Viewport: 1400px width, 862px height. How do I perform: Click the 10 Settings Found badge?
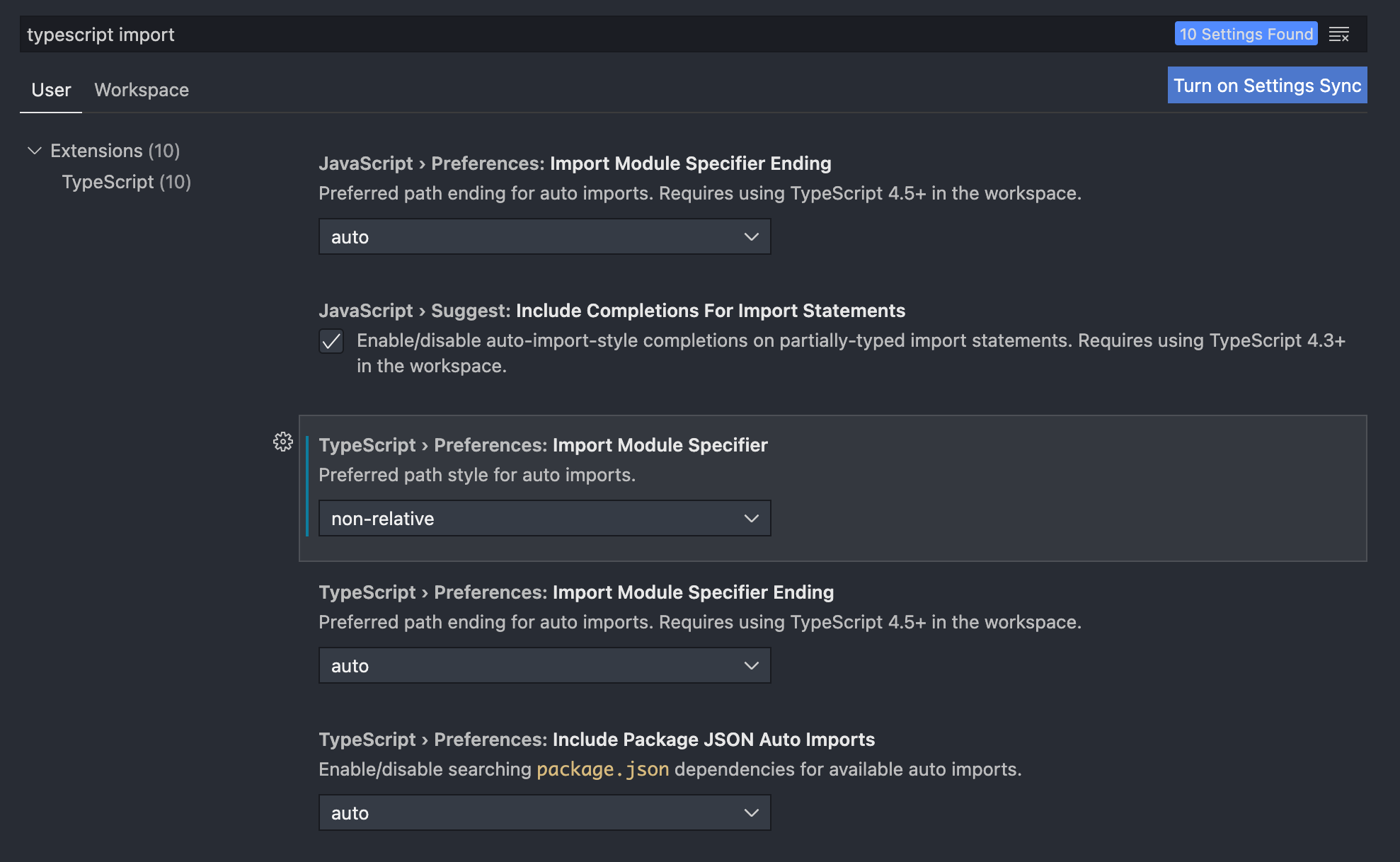tap(1245, 34)
